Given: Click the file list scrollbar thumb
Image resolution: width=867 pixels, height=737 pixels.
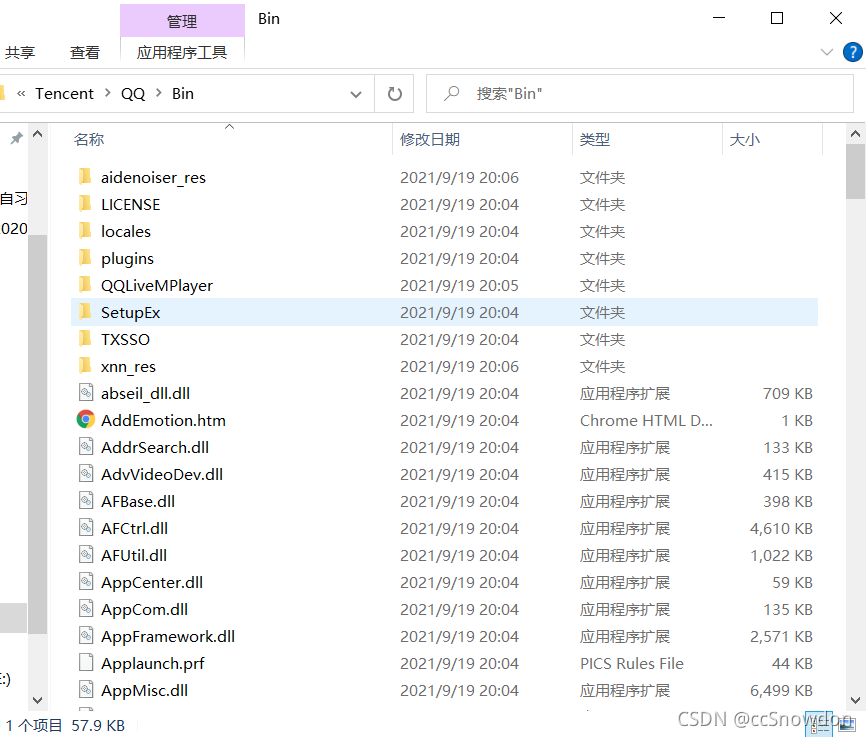Looking at the screenshot, I should click(855, 171).
